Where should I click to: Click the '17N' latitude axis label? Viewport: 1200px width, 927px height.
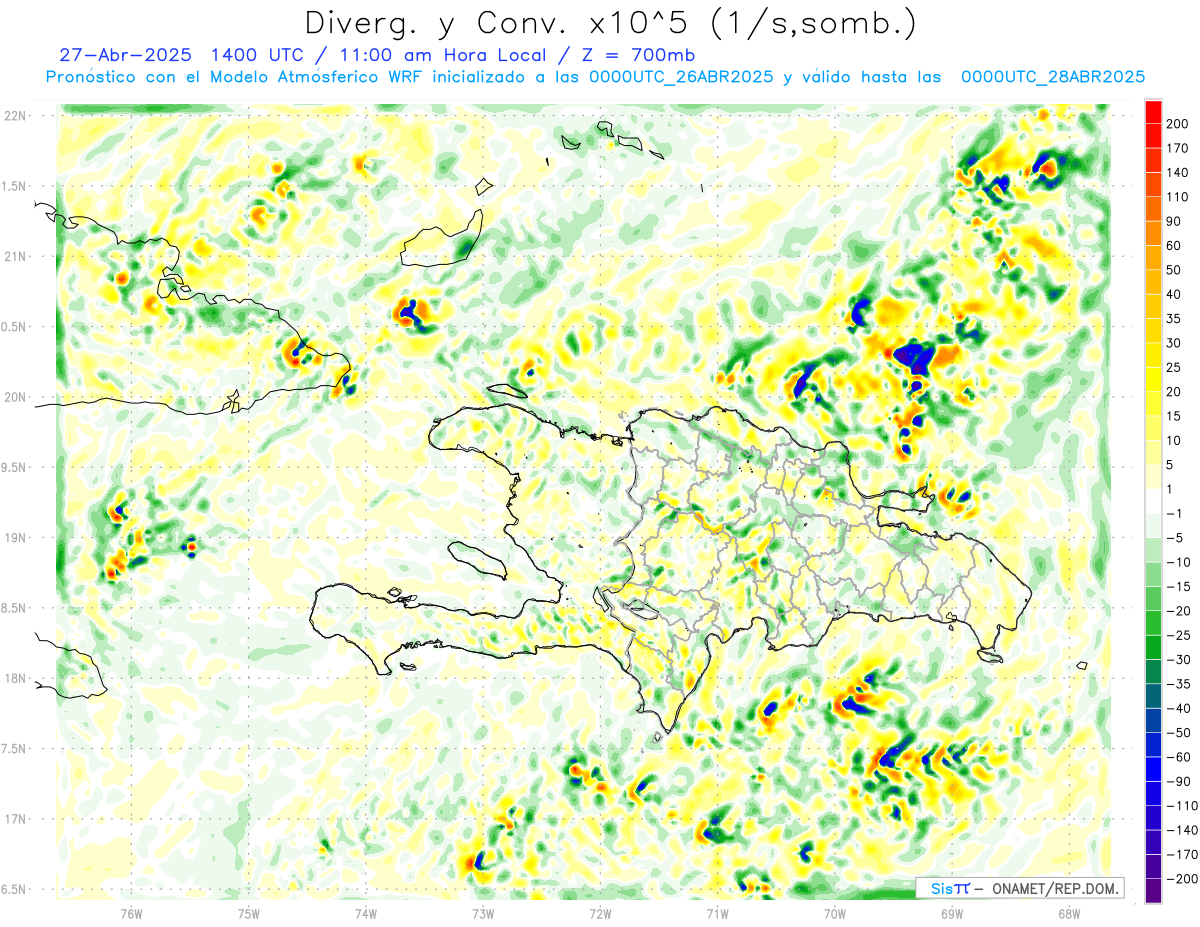16,819
